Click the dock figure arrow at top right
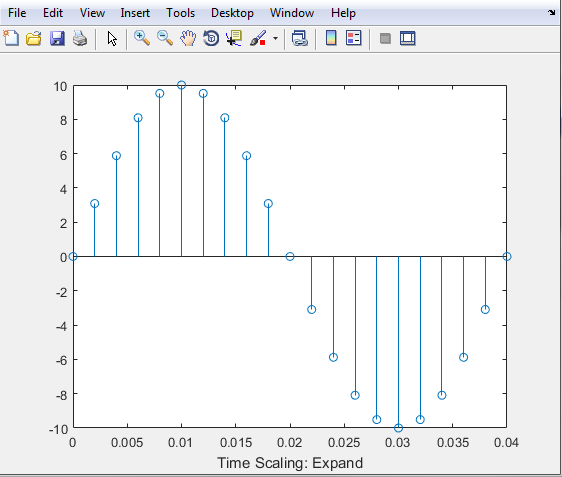Screen dimensions: 562x477 pos(551,12)
